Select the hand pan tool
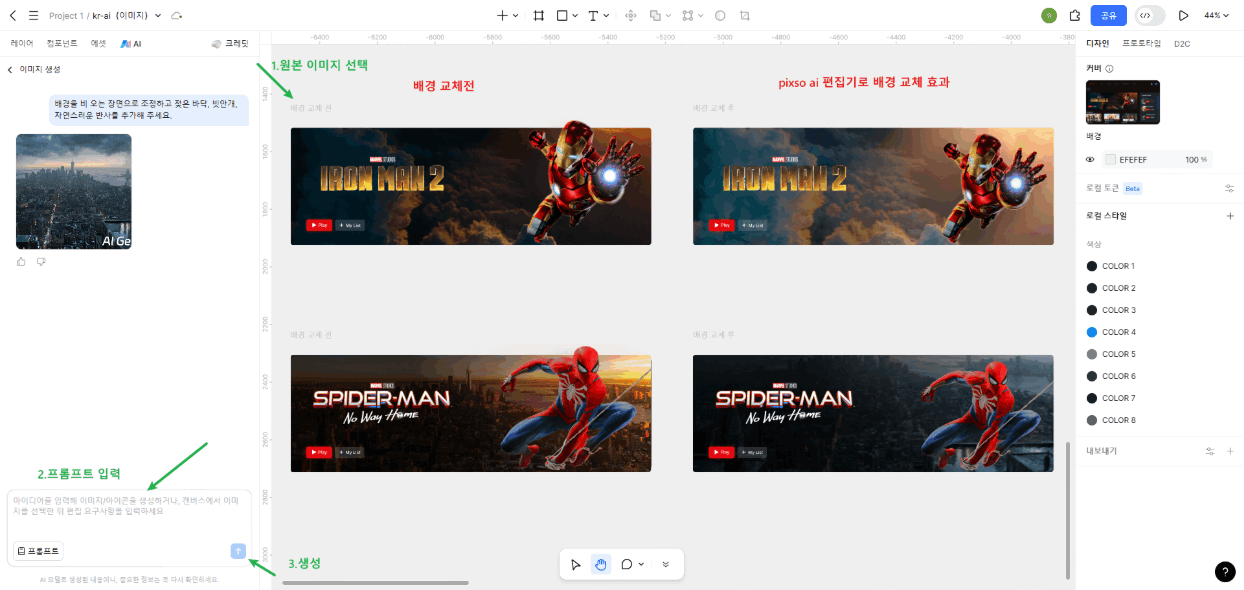This screenshot has width=1244, height=590. 601,564
